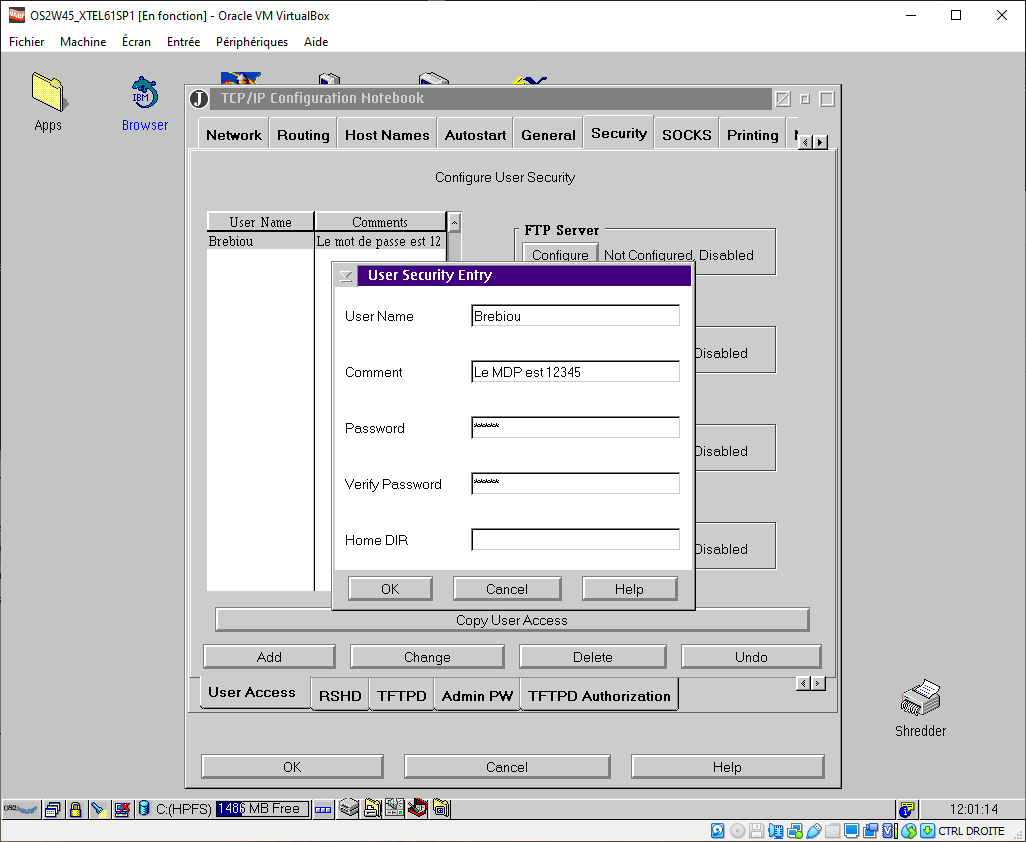
Task: Open User Security Entry system menu
Action: tap(347, 276)
